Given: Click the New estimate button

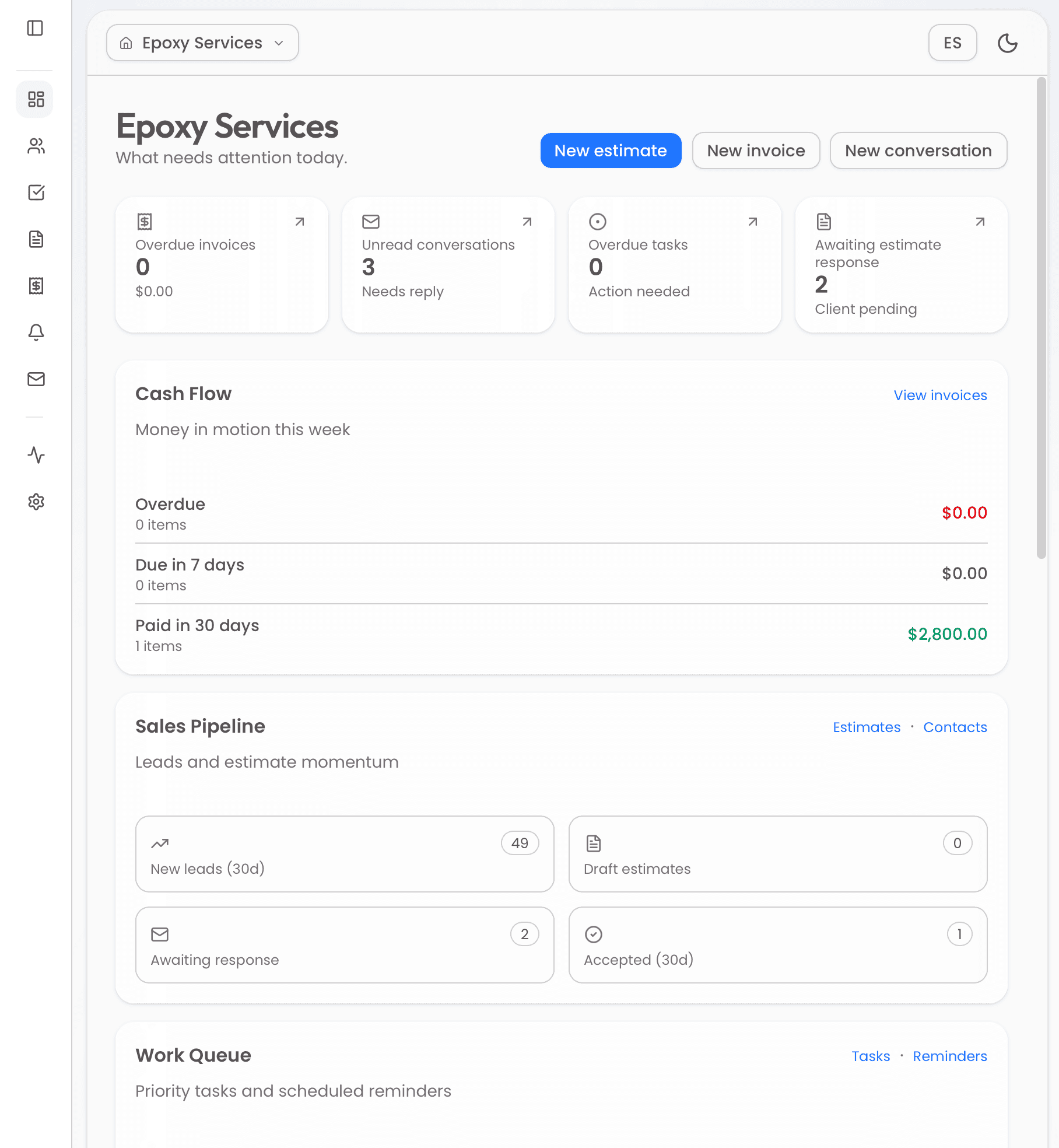Looking at the screenshot, I should point(611,150).
